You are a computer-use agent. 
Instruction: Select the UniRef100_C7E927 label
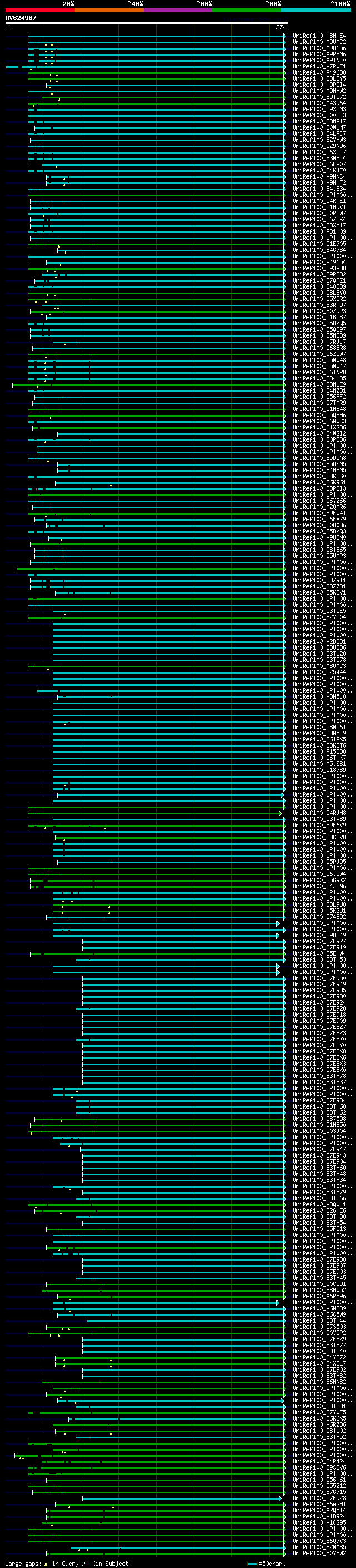click(x=319, y=941)
